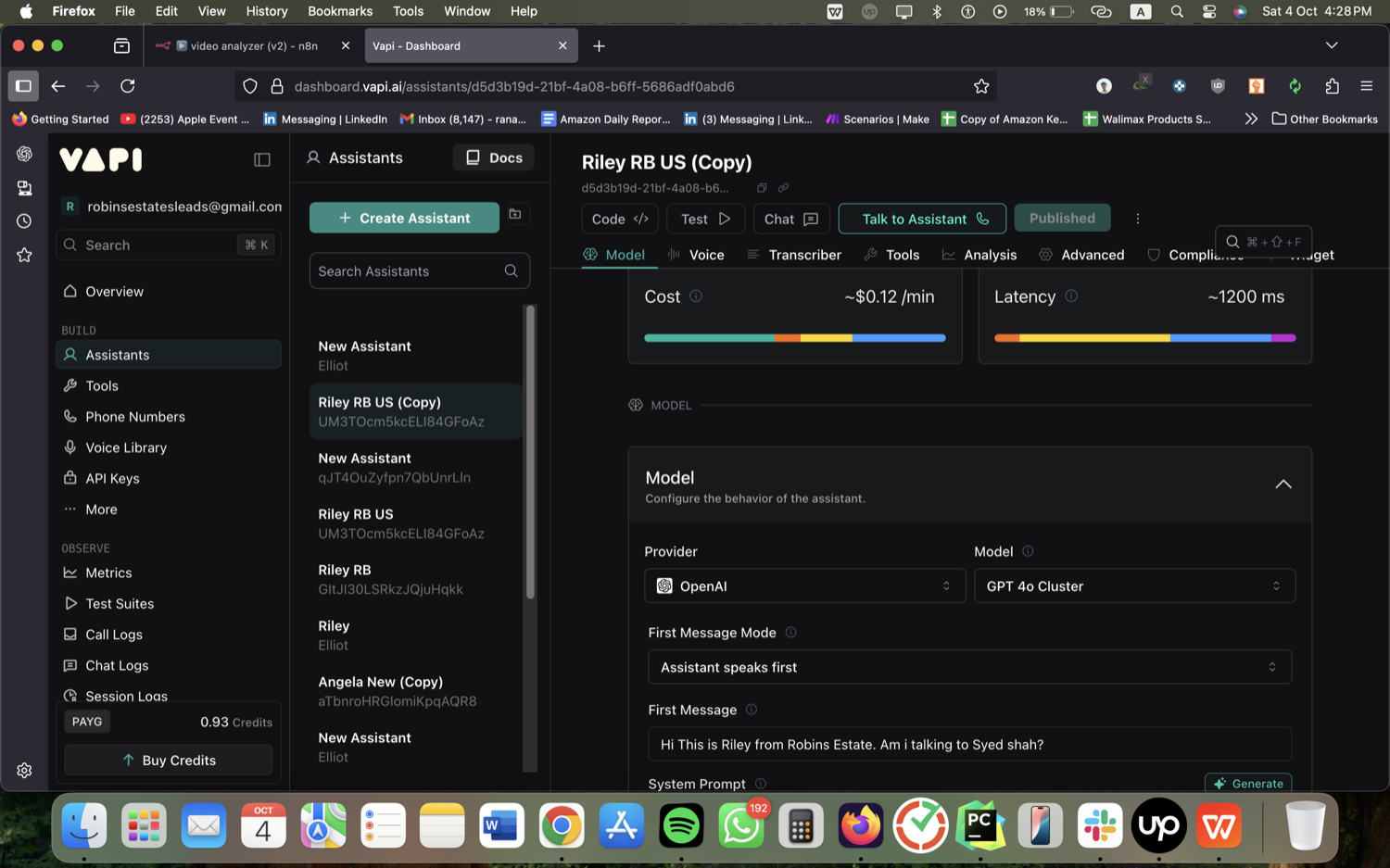Screen dimensions: 1390x868
Task: Select the Riley RB US assistant
Action: 415,523
